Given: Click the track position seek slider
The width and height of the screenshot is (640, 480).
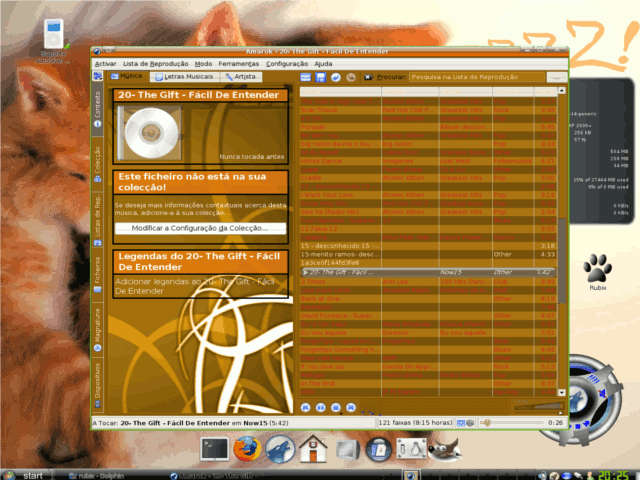Looking at the screenshot, I should (x=512, y=423).
